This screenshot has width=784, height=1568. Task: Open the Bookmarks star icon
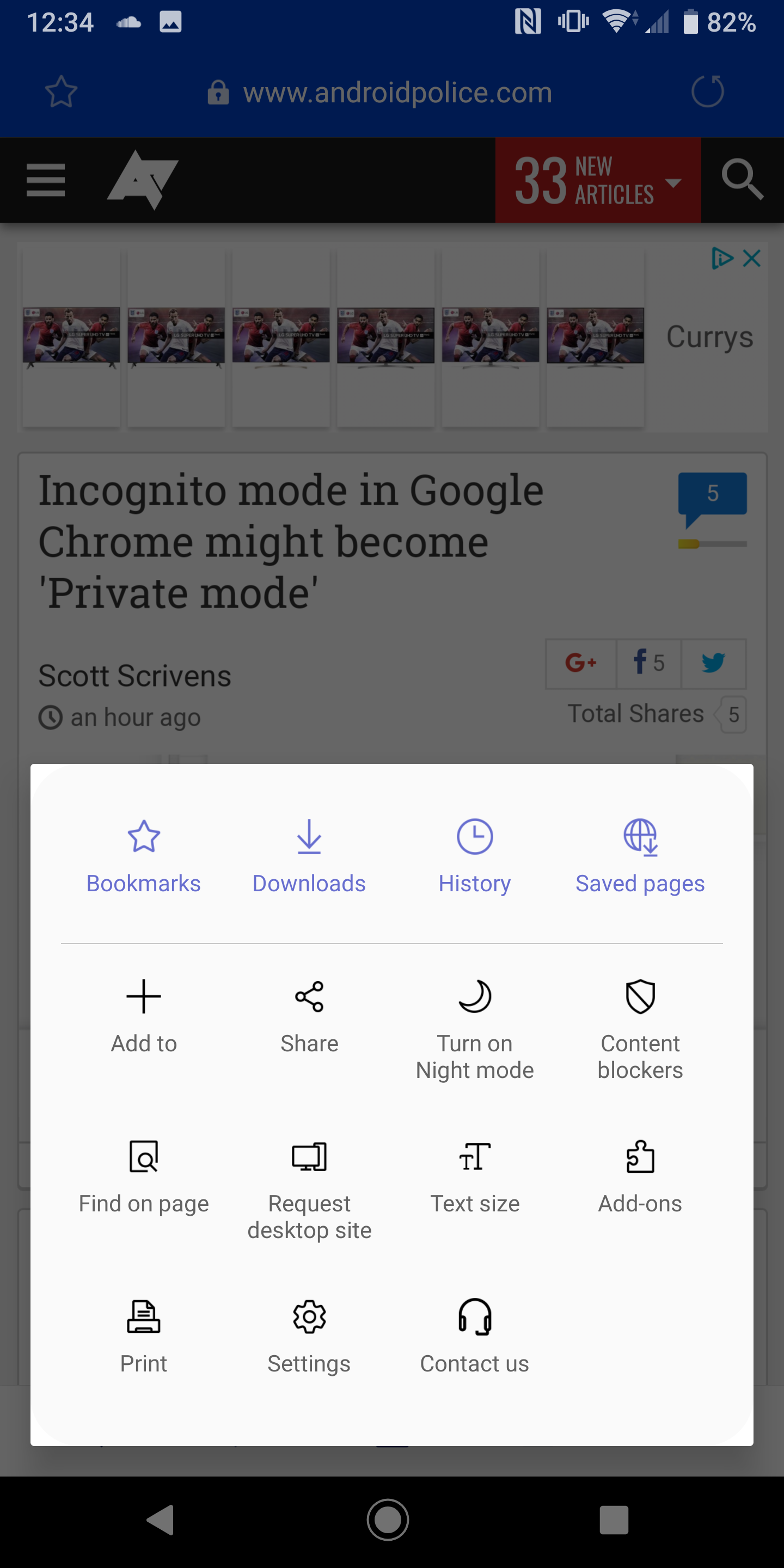tap(144, 837)
